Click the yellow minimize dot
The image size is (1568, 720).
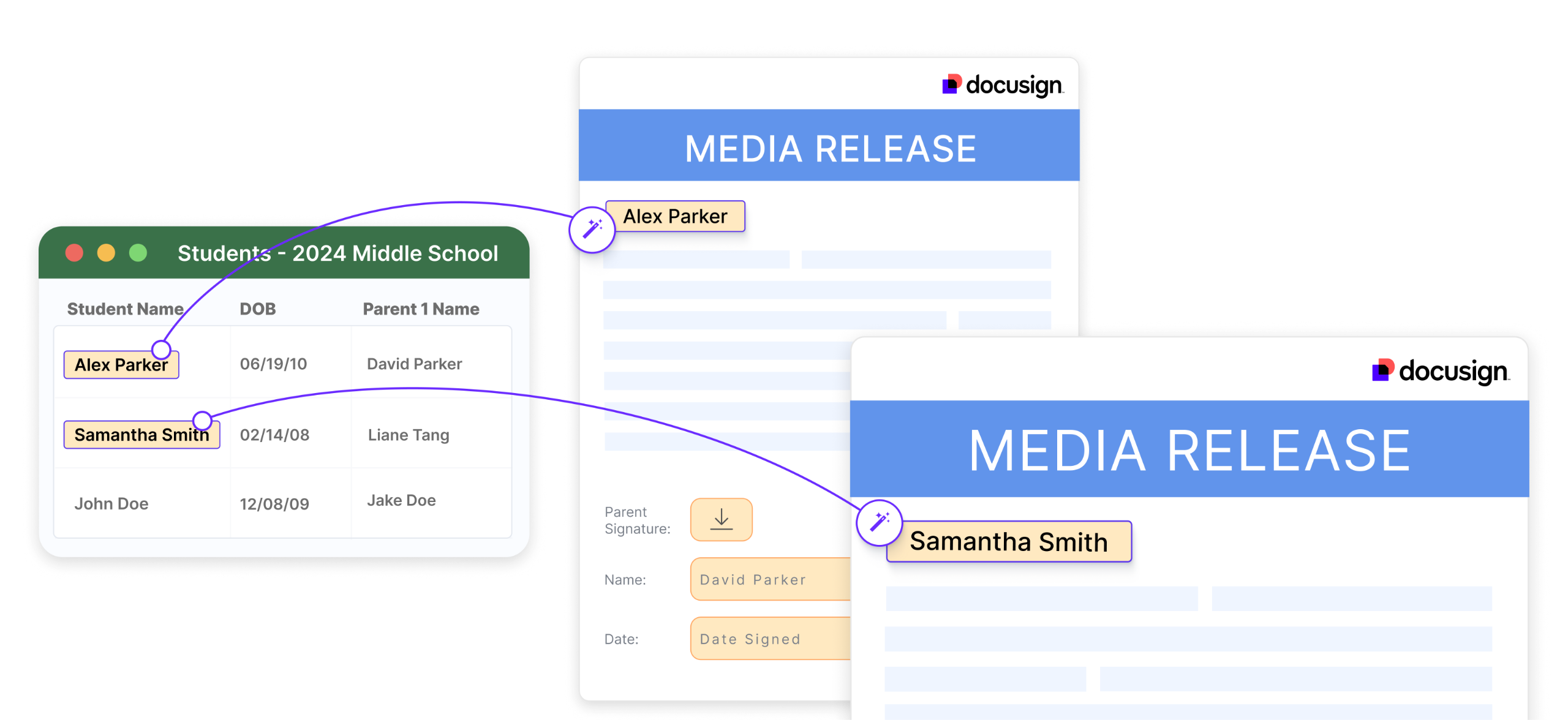(x=106, y=253)
